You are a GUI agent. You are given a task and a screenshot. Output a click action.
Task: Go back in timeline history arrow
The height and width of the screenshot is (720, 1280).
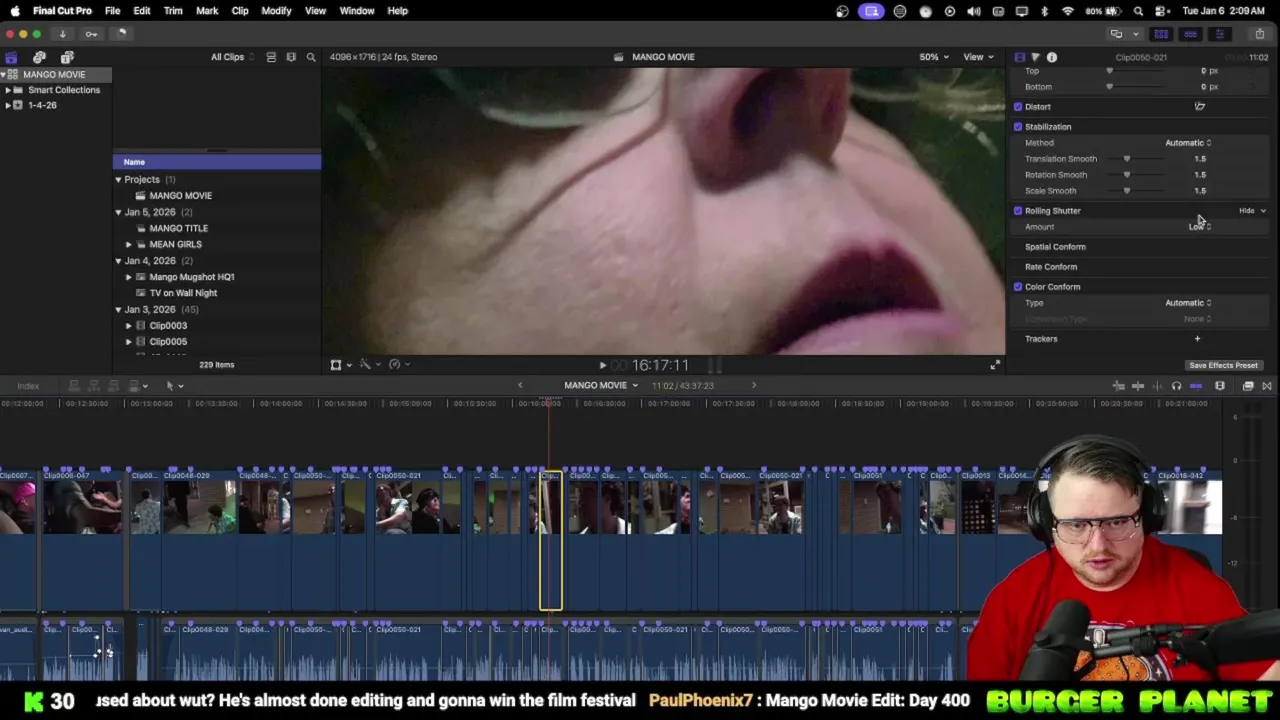coord(519,386)
